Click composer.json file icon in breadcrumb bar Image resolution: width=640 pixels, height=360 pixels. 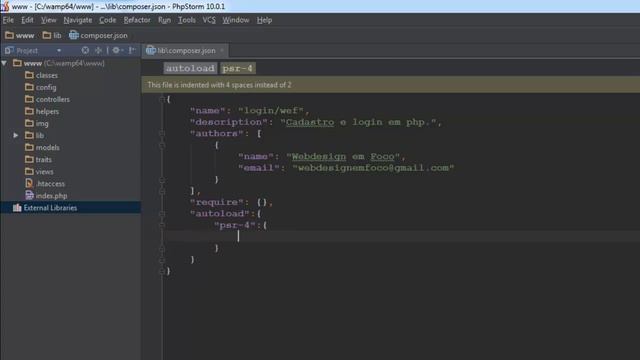pos(73,36)
